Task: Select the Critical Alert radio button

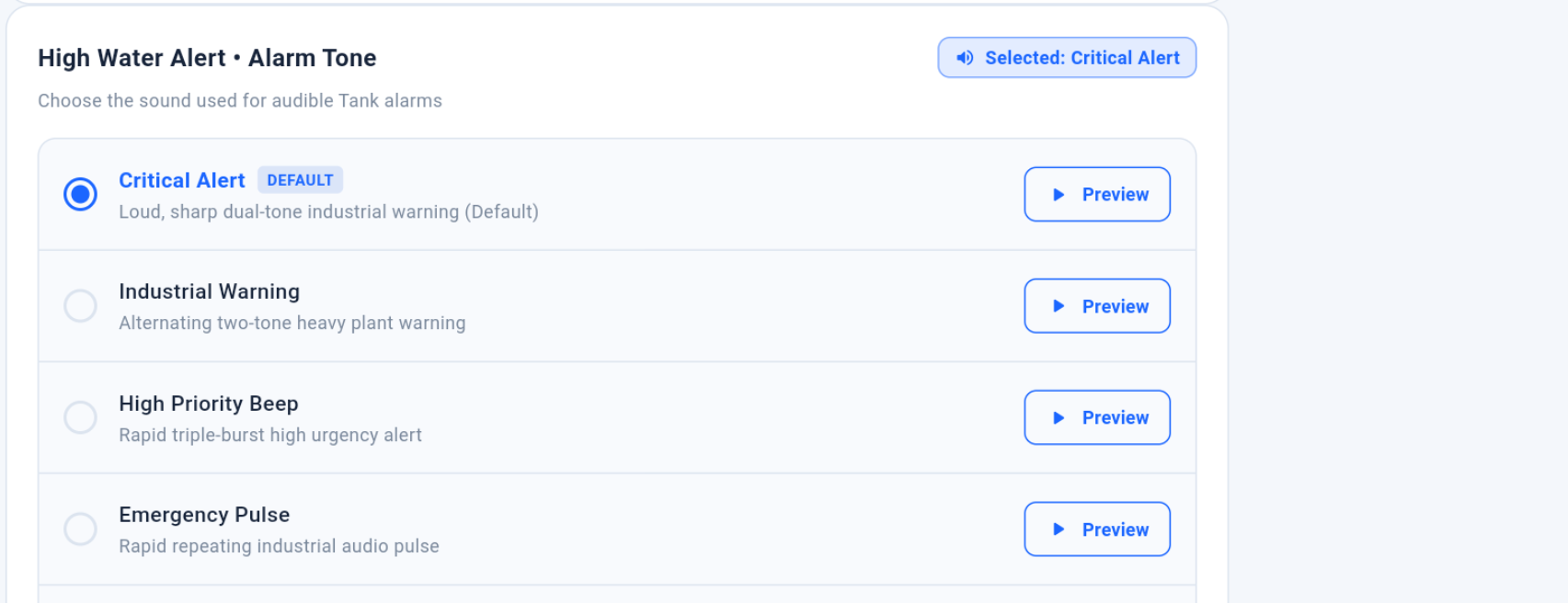Action: click(x=80, y=194)
